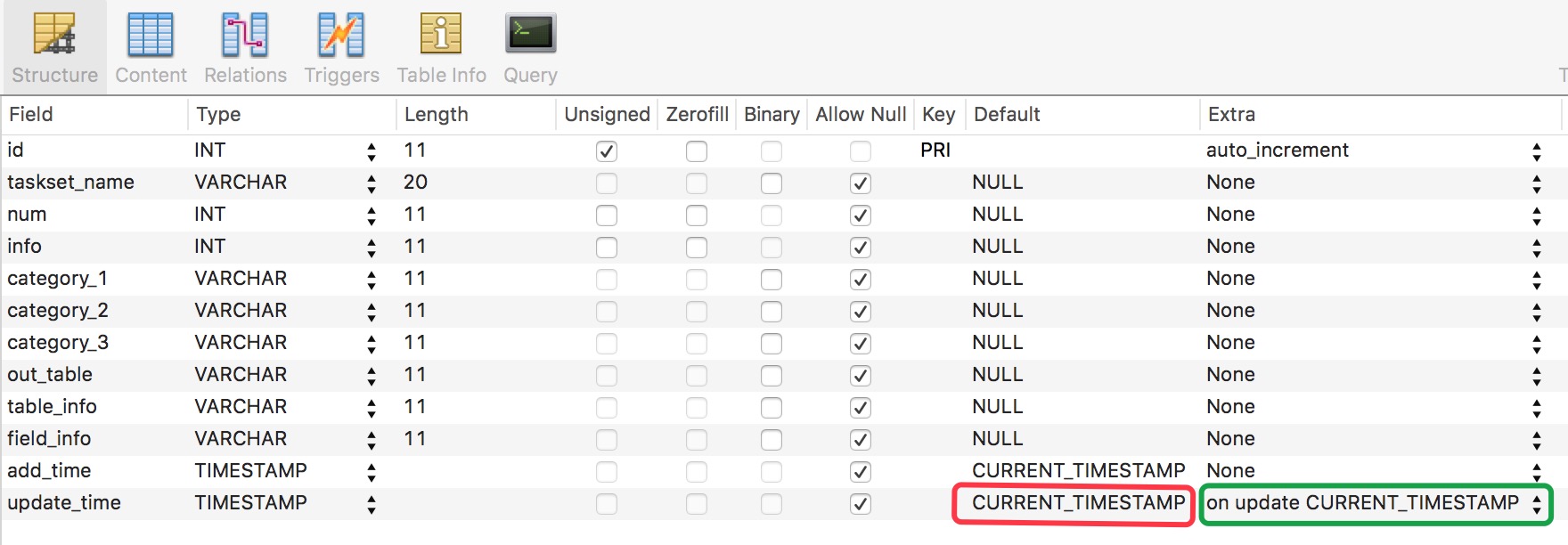
Task: Select the out_table field name cell
Action: tap(50, 375)
